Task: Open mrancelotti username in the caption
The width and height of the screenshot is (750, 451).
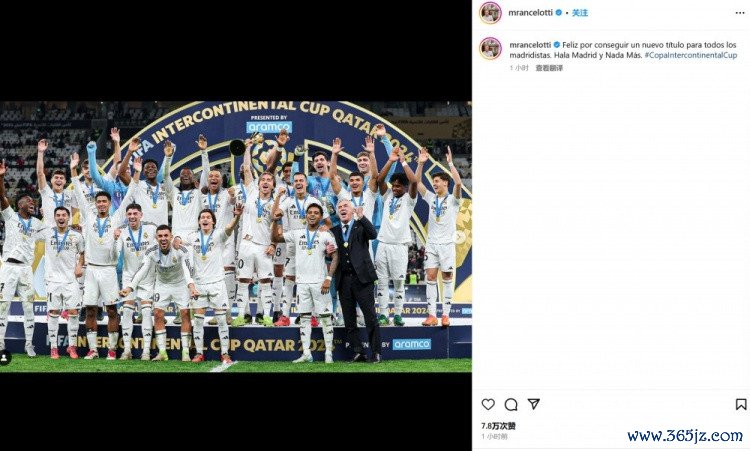Action: (x=530, y=45)
